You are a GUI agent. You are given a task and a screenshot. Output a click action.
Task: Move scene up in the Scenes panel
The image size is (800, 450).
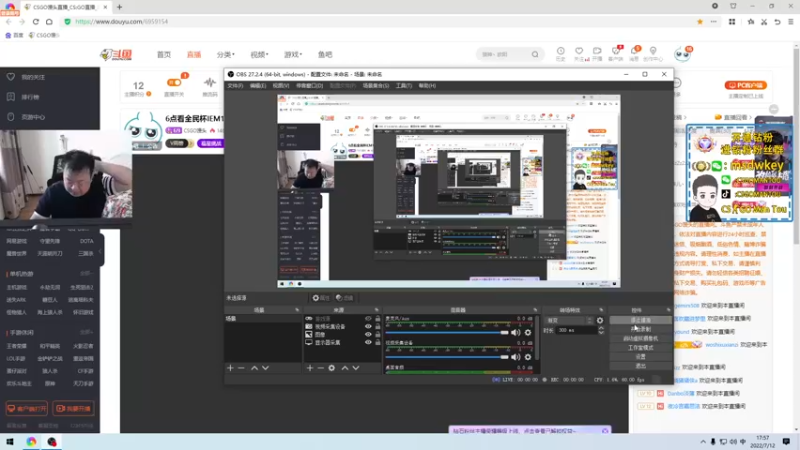click(254, 368)
